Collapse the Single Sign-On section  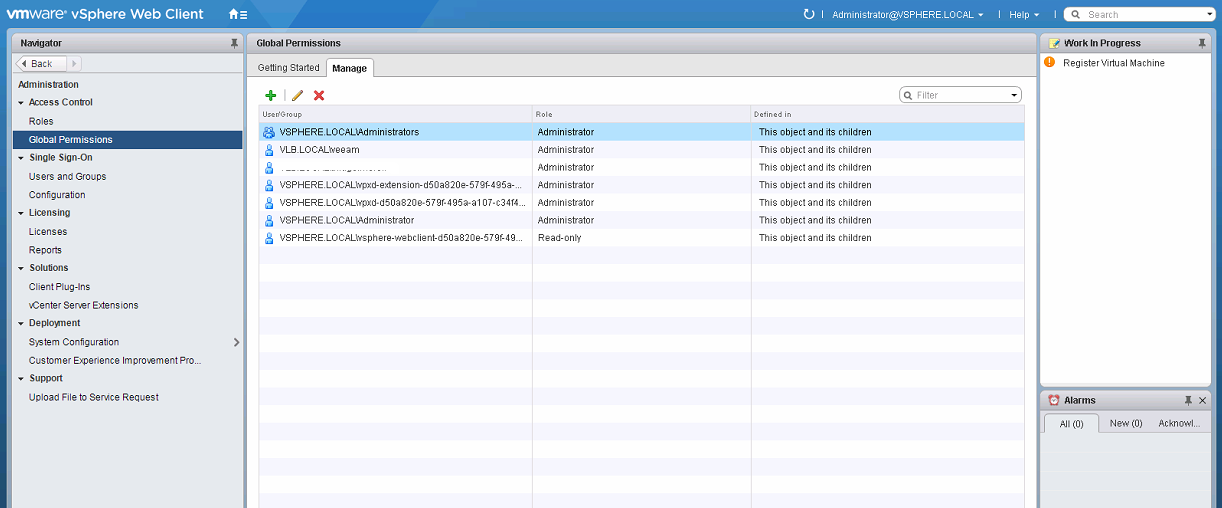[21, 158]
